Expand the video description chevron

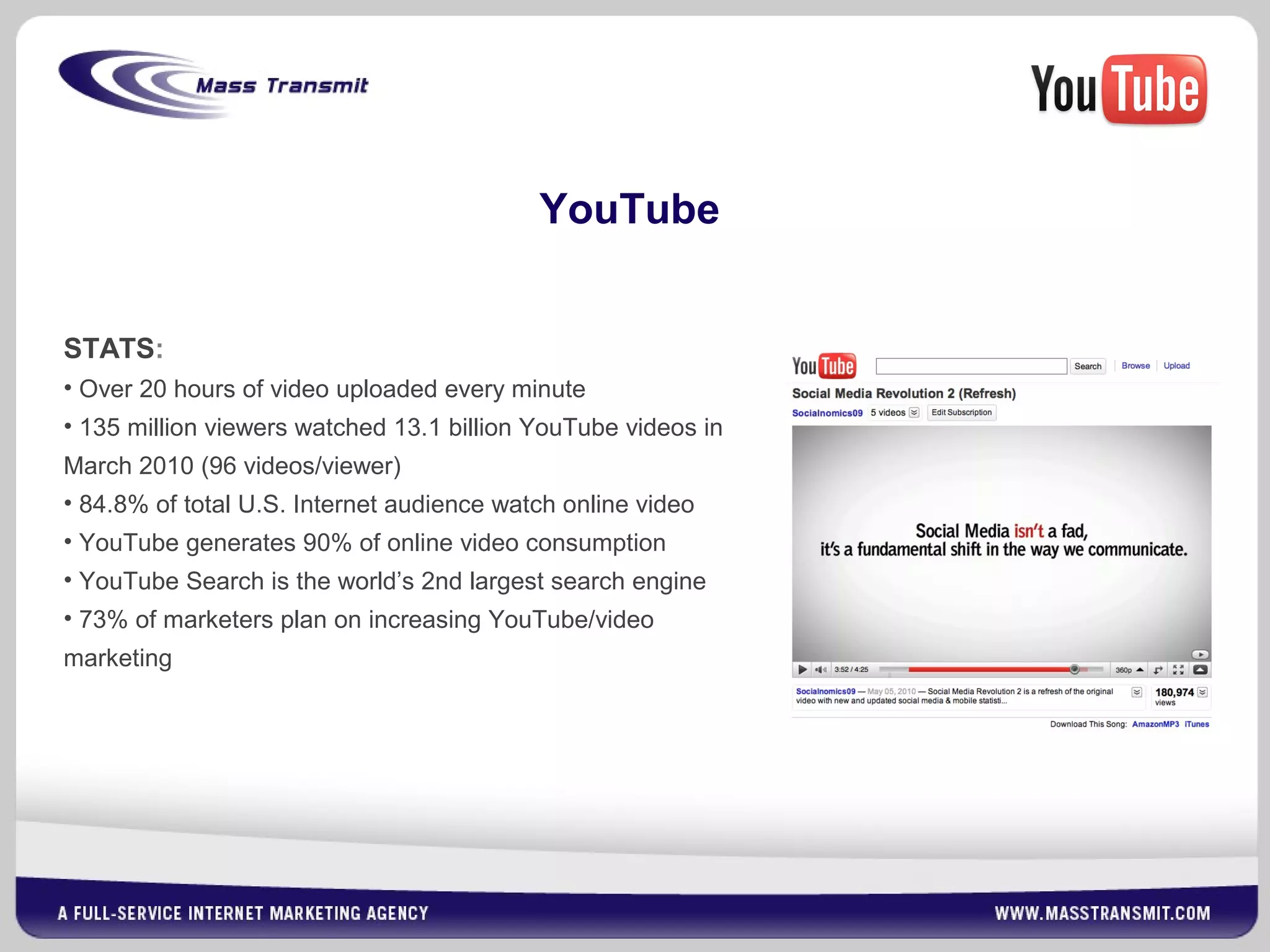tap(1137, 692)
